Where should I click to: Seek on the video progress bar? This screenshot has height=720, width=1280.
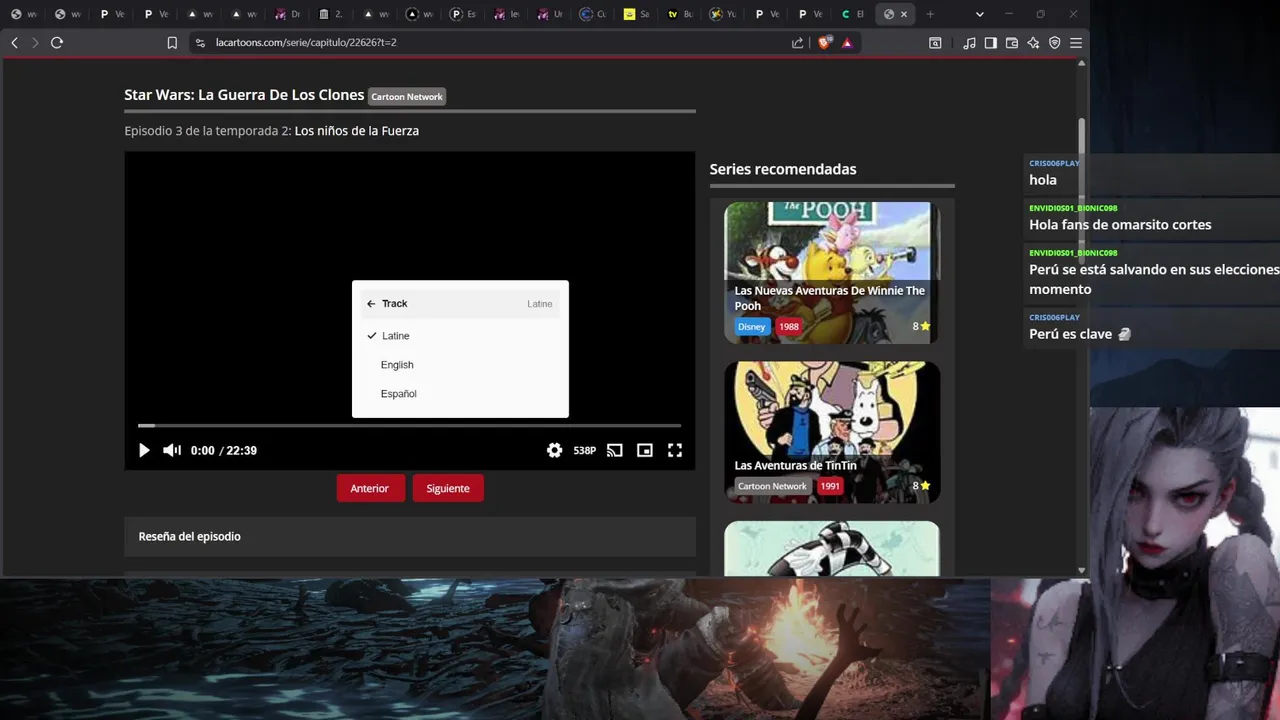point(410,426)
